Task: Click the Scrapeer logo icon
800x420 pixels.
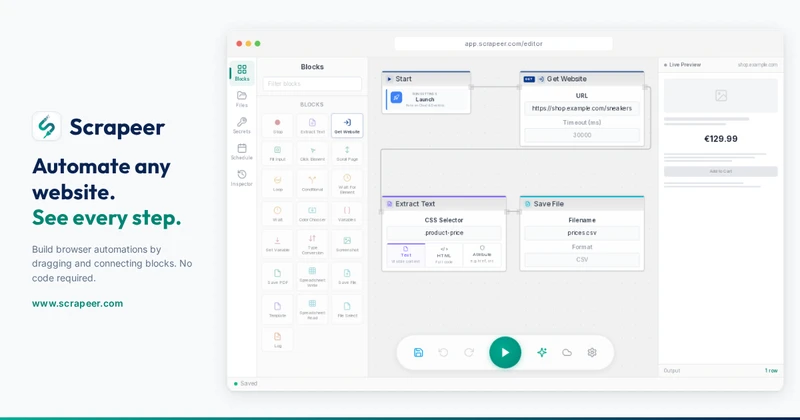Action: point(46,126)
